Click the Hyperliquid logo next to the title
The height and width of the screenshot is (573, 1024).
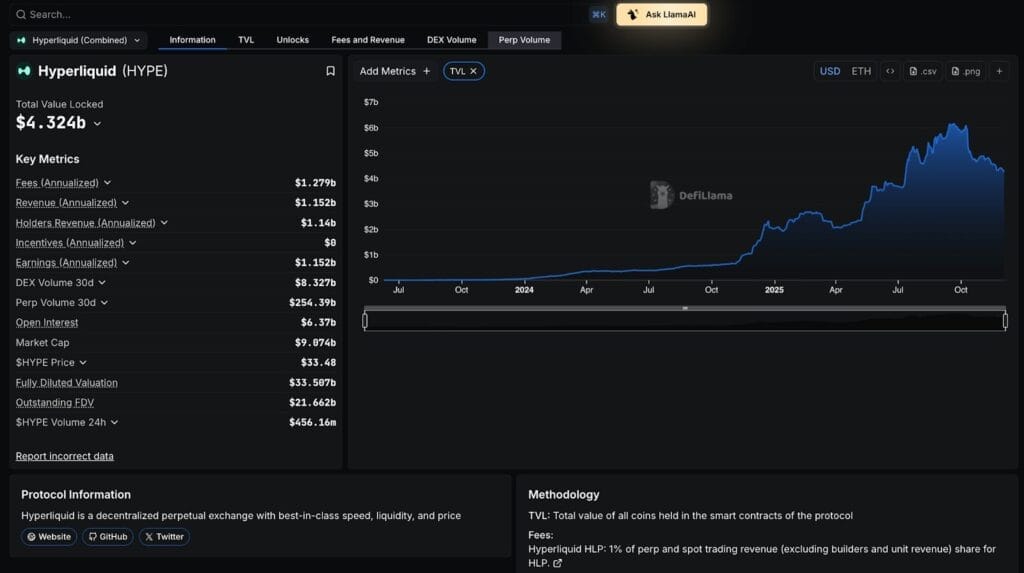click(x=24, y=71)
